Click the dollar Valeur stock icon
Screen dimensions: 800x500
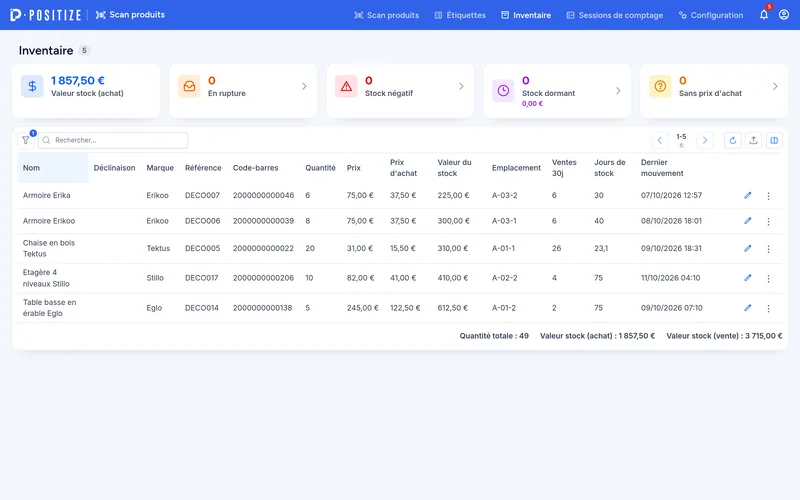pos(32,86)
